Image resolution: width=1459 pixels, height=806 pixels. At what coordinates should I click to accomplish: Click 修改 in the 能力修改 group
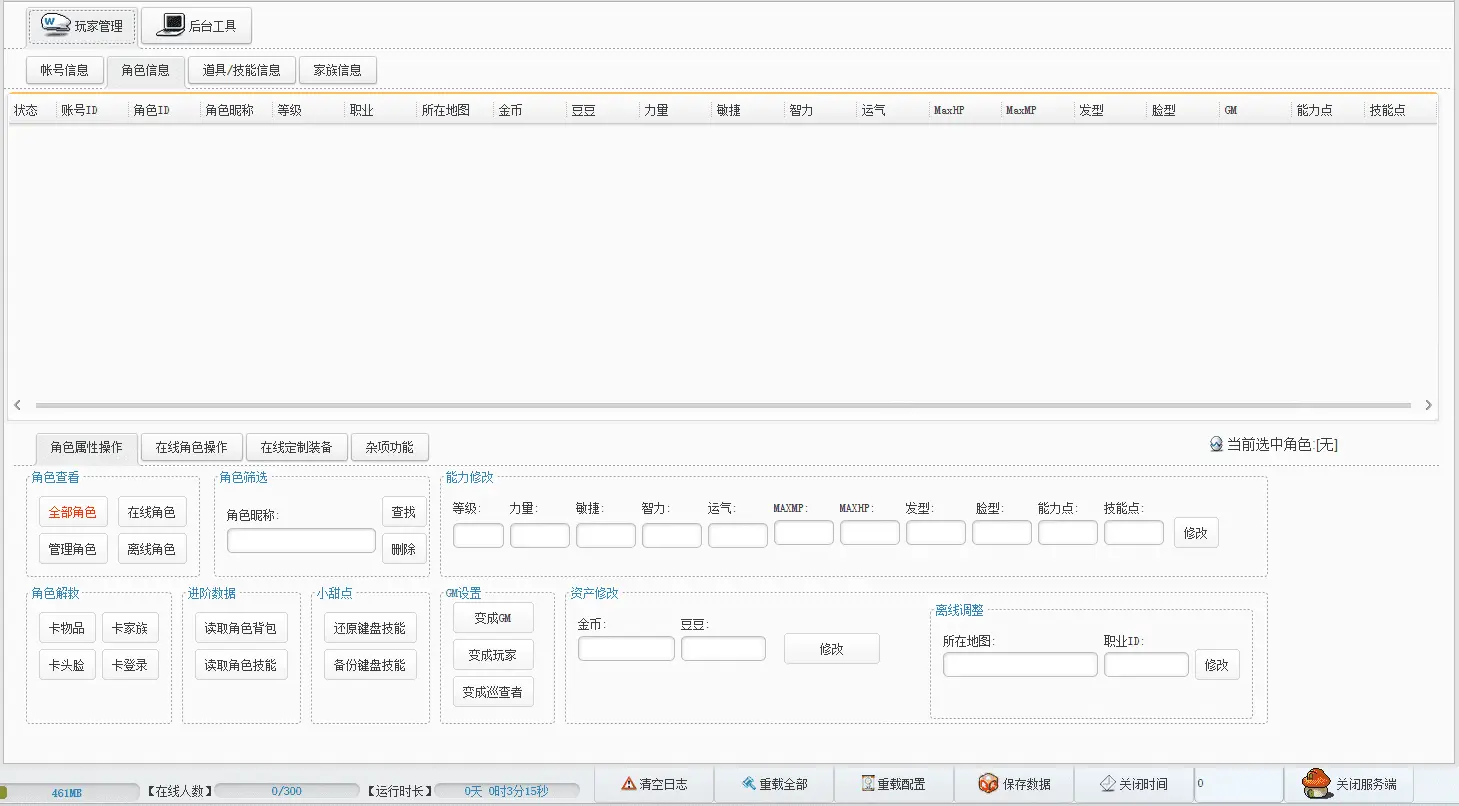(x=1196, y=533)
